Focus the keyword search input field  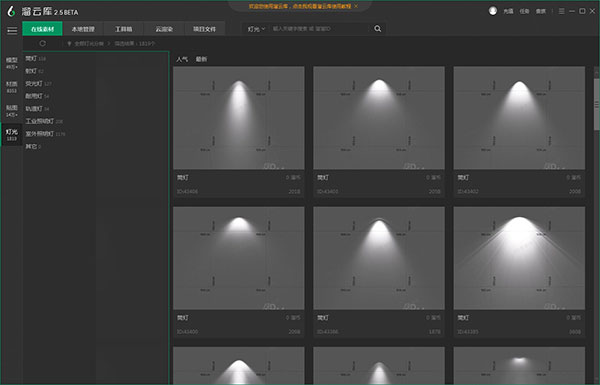320,29
